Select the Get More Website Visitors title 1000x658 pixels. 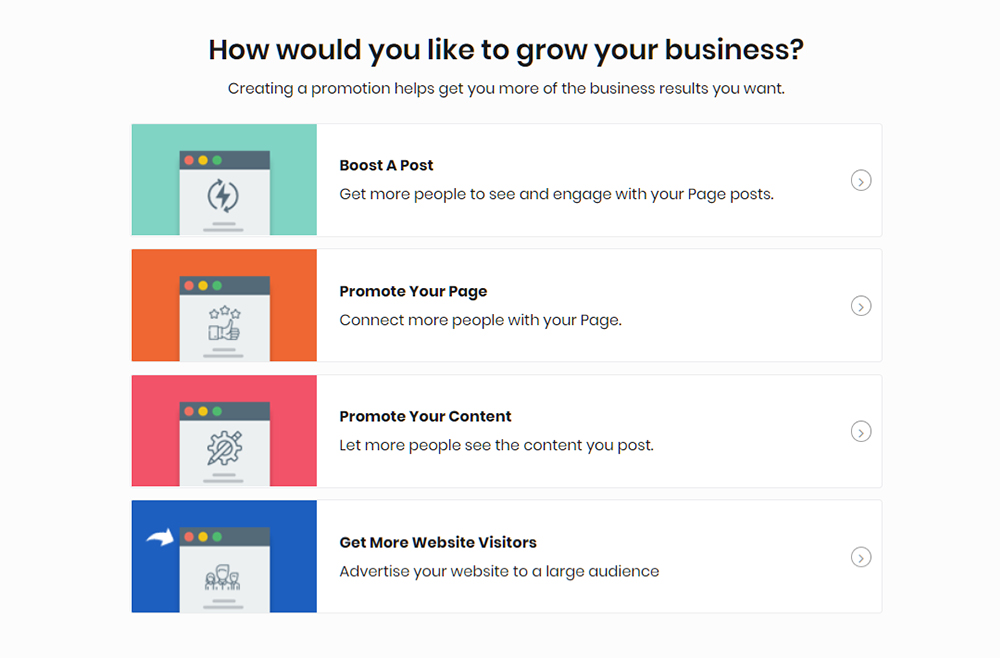coord(438,543)
